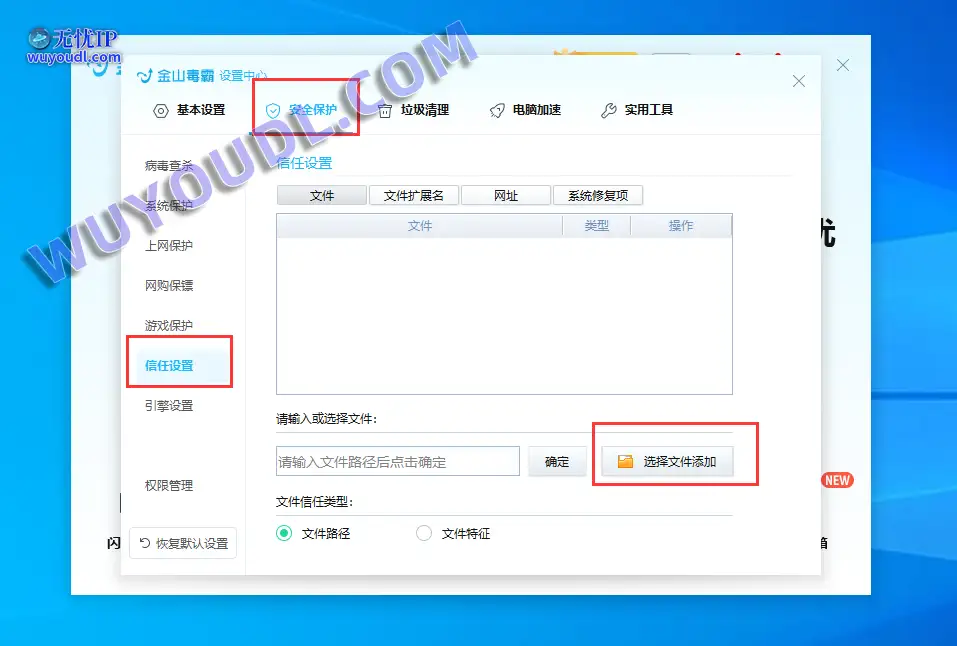Viewport: 957px width, 646px height.
Task: Click the file path input field
Action: click(x=398, y=462)
